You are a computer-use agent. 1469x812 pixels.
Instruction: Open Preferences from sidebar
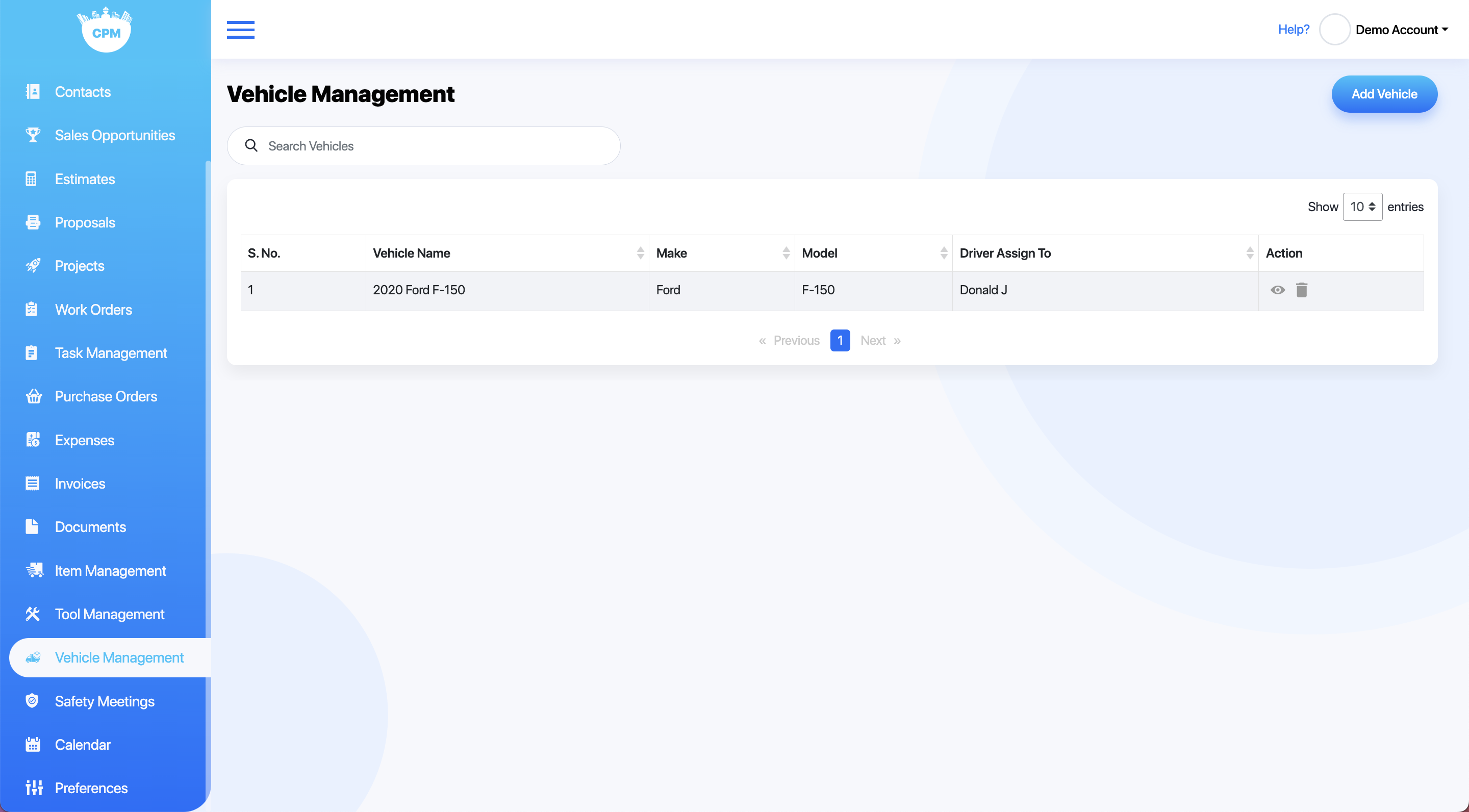click(91, 788)
